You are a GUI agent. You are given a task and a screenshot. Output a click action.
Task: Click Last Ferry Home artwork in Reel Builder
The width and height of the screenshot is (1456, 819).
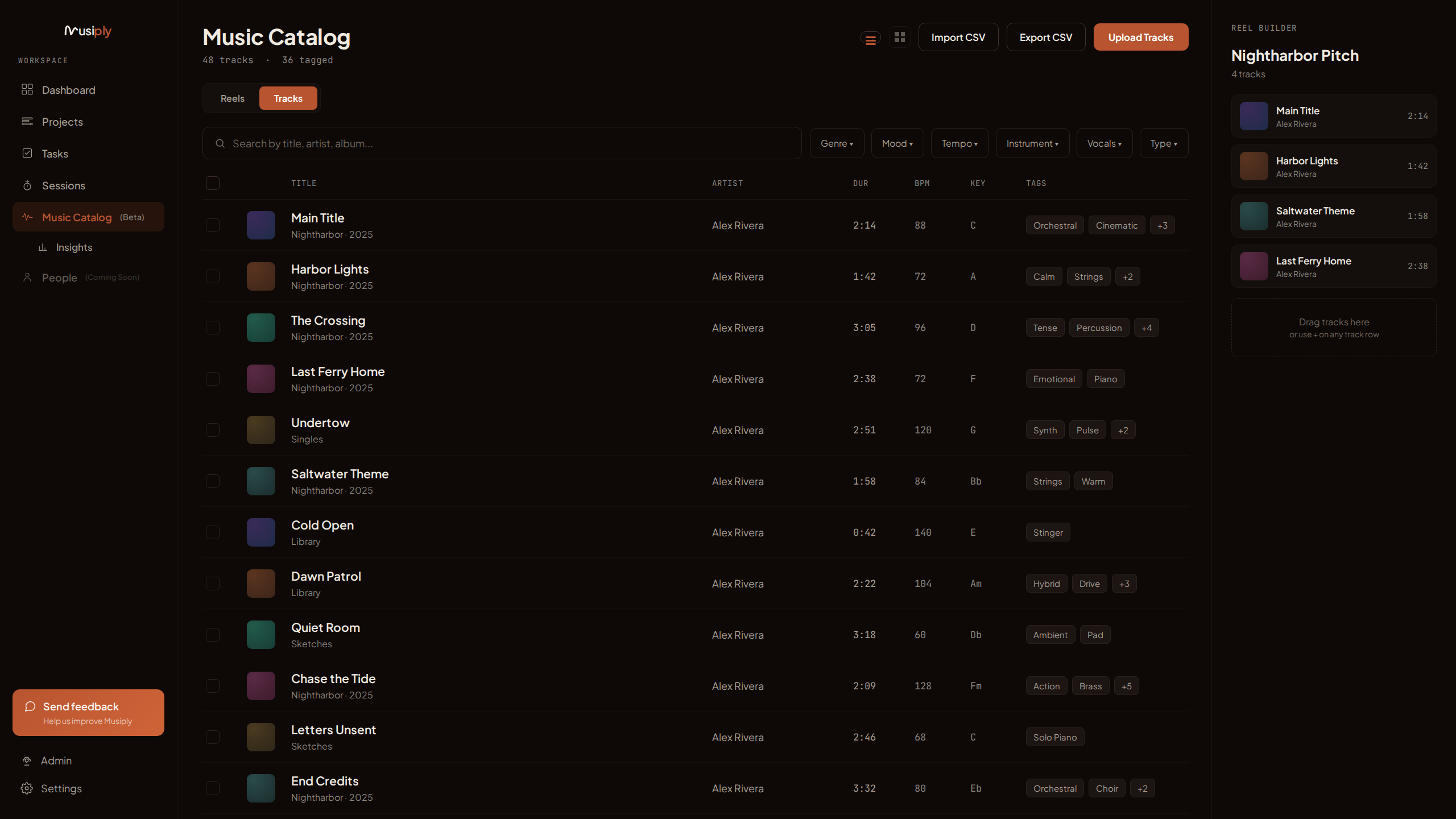(x=1254, y=266)
